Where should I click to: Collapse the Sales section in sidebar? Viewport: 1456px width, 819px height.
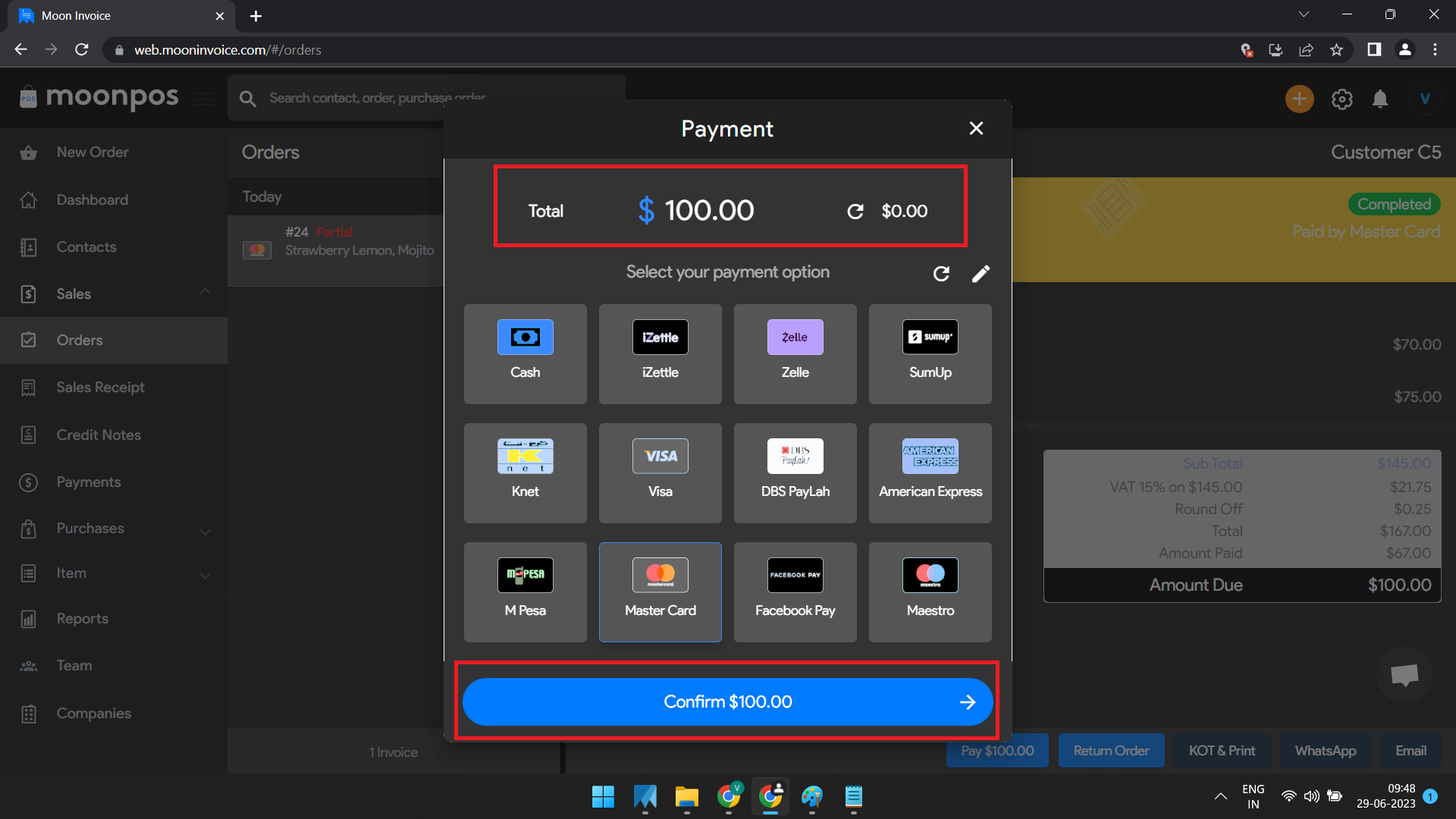point(205,293)
